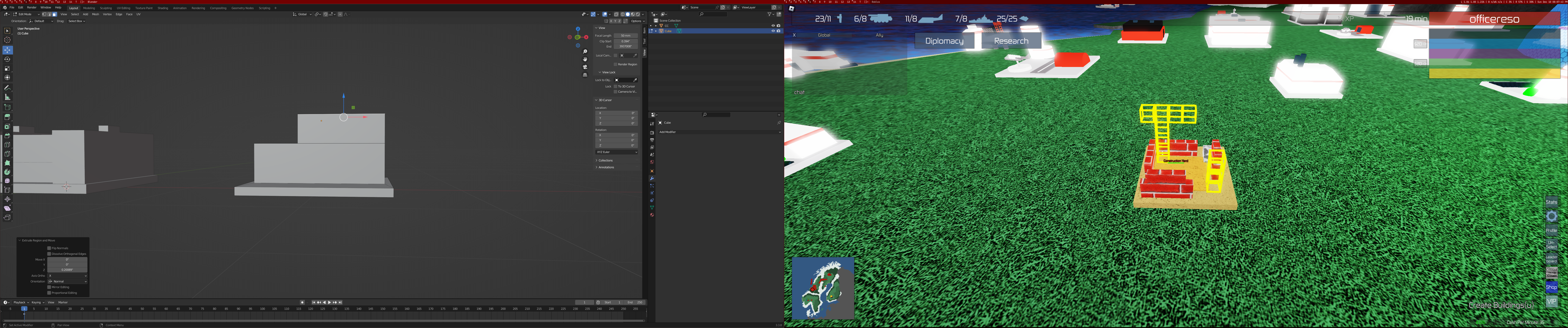This screenshot has height=328, width=1568.
Task: Activate the Transform tool
Action: point(7,77)
